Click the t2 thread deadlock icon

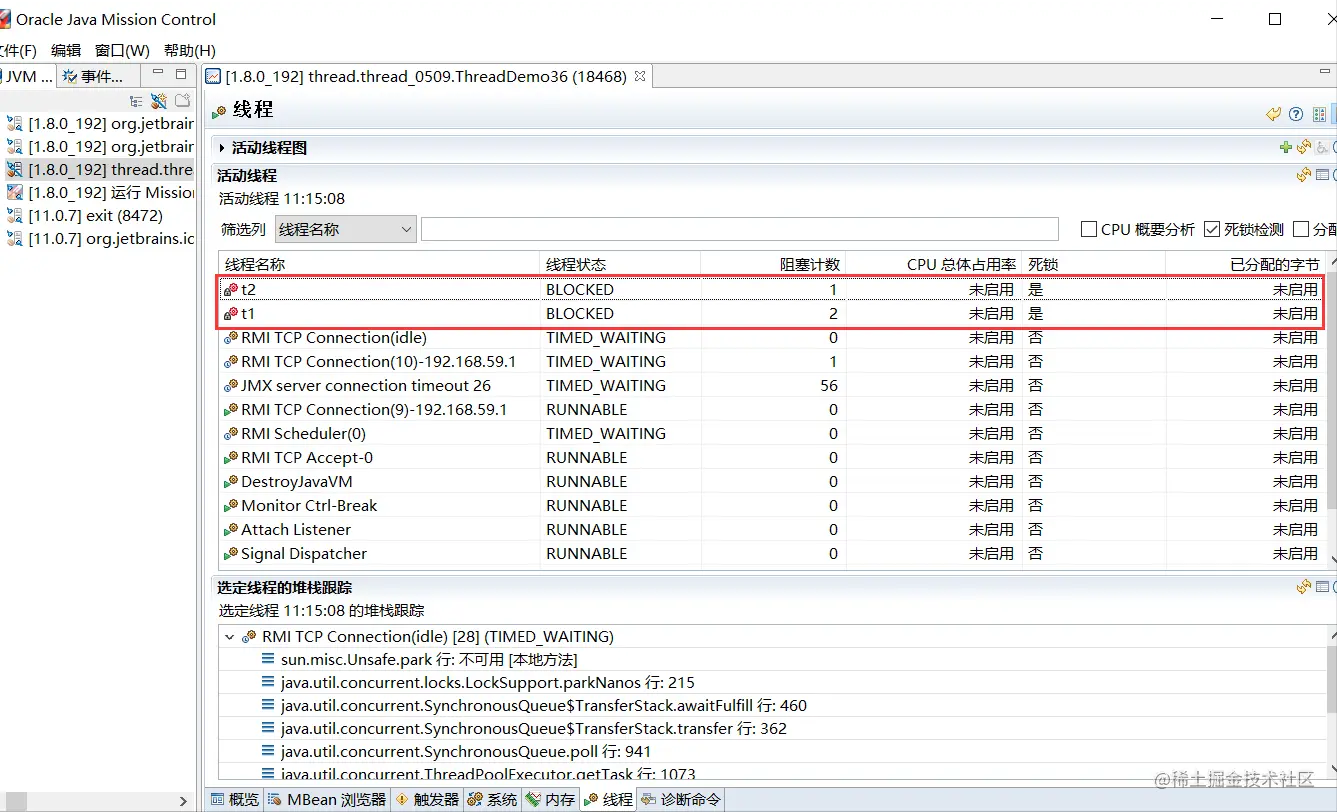point(231,289)
